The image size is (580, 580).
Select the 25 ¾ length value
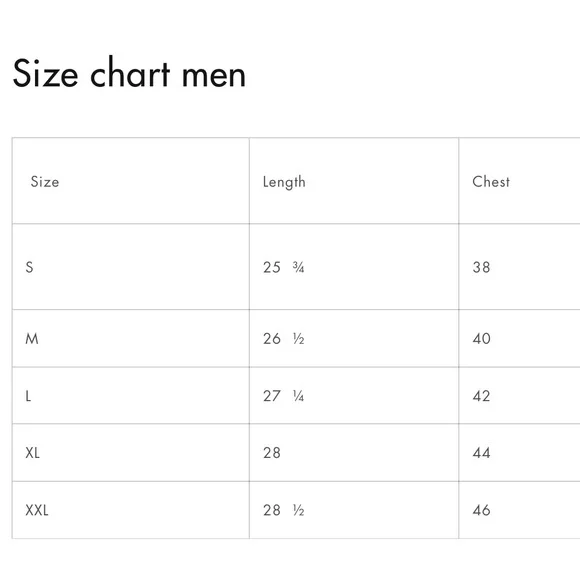(284, 267)
